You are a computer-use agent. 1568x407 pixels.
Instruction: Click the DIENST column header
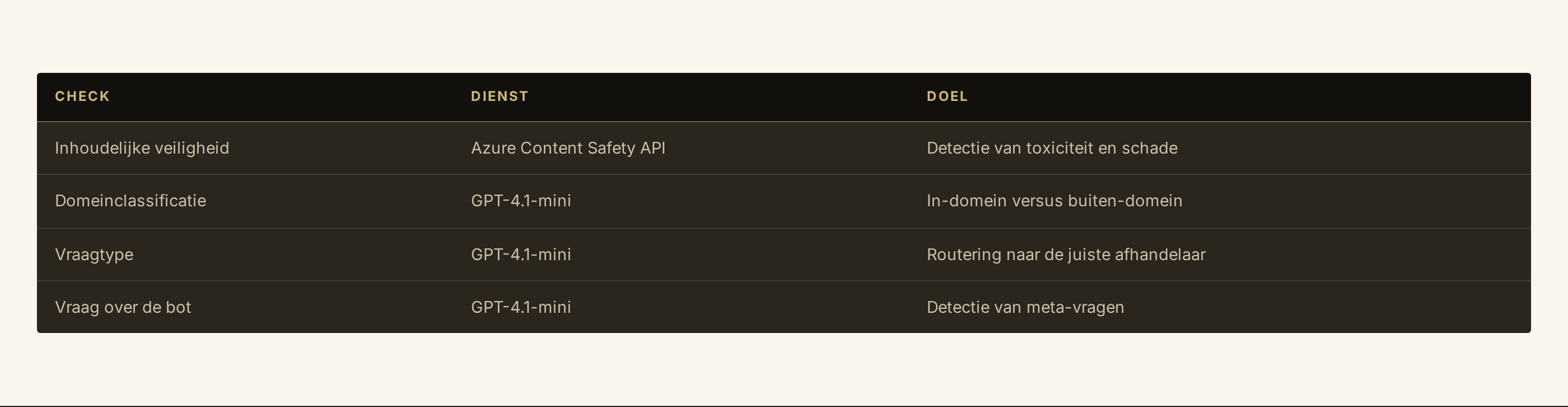point(499,96)
